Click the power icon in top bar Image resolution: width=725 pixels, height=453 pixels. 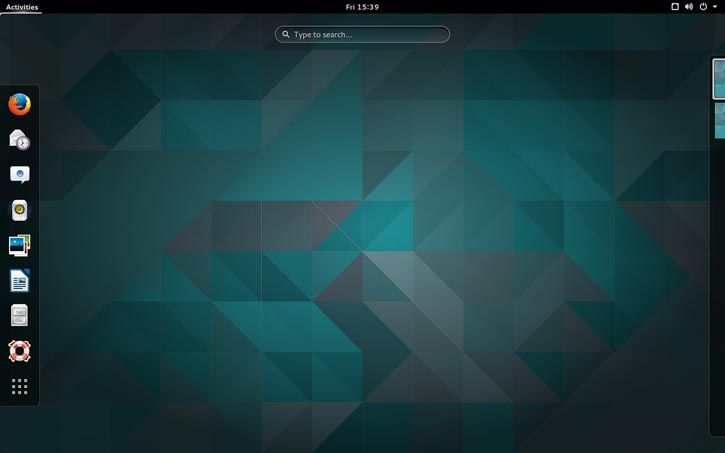click(x=703, y=6)
